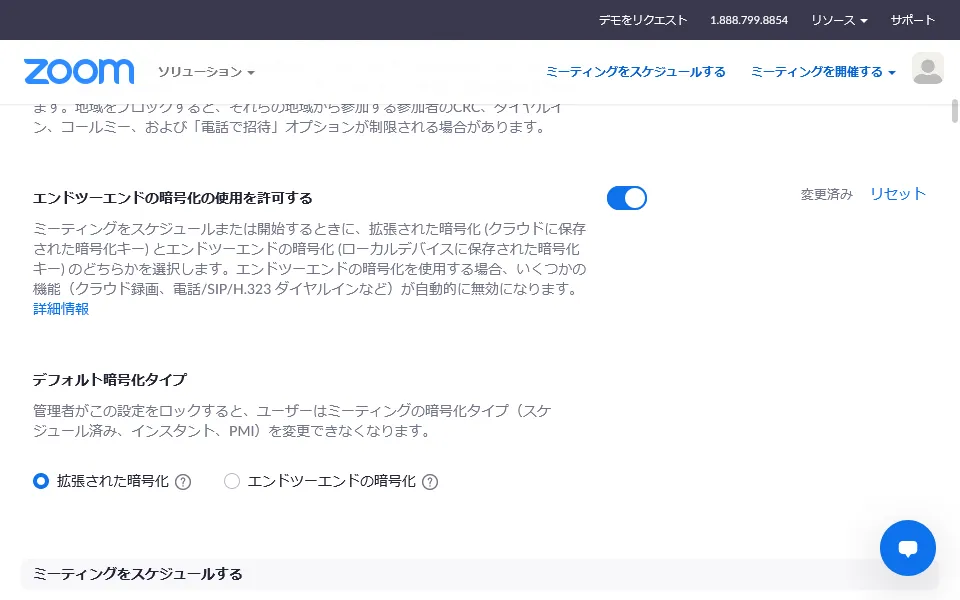Expand ミーティングを開催する dropdown
This screenshot has height=600, width=960.
point(822,72)
